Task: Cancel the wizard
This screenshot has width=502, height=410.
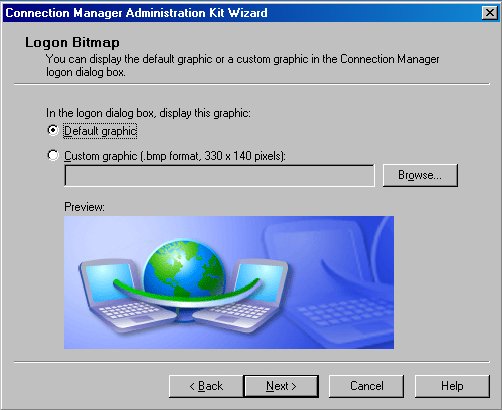Action: point(366,386)
